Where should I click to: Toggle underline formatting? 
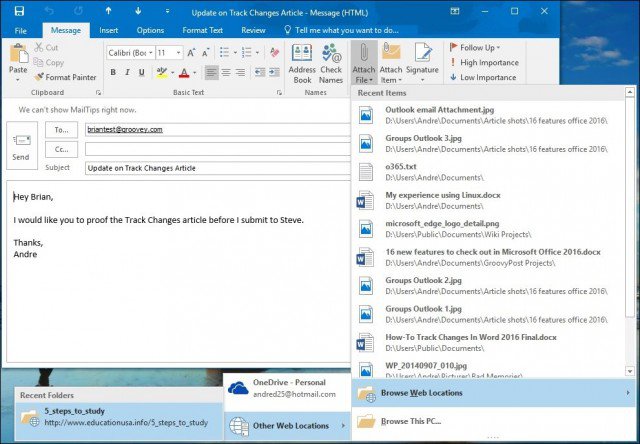142,73
